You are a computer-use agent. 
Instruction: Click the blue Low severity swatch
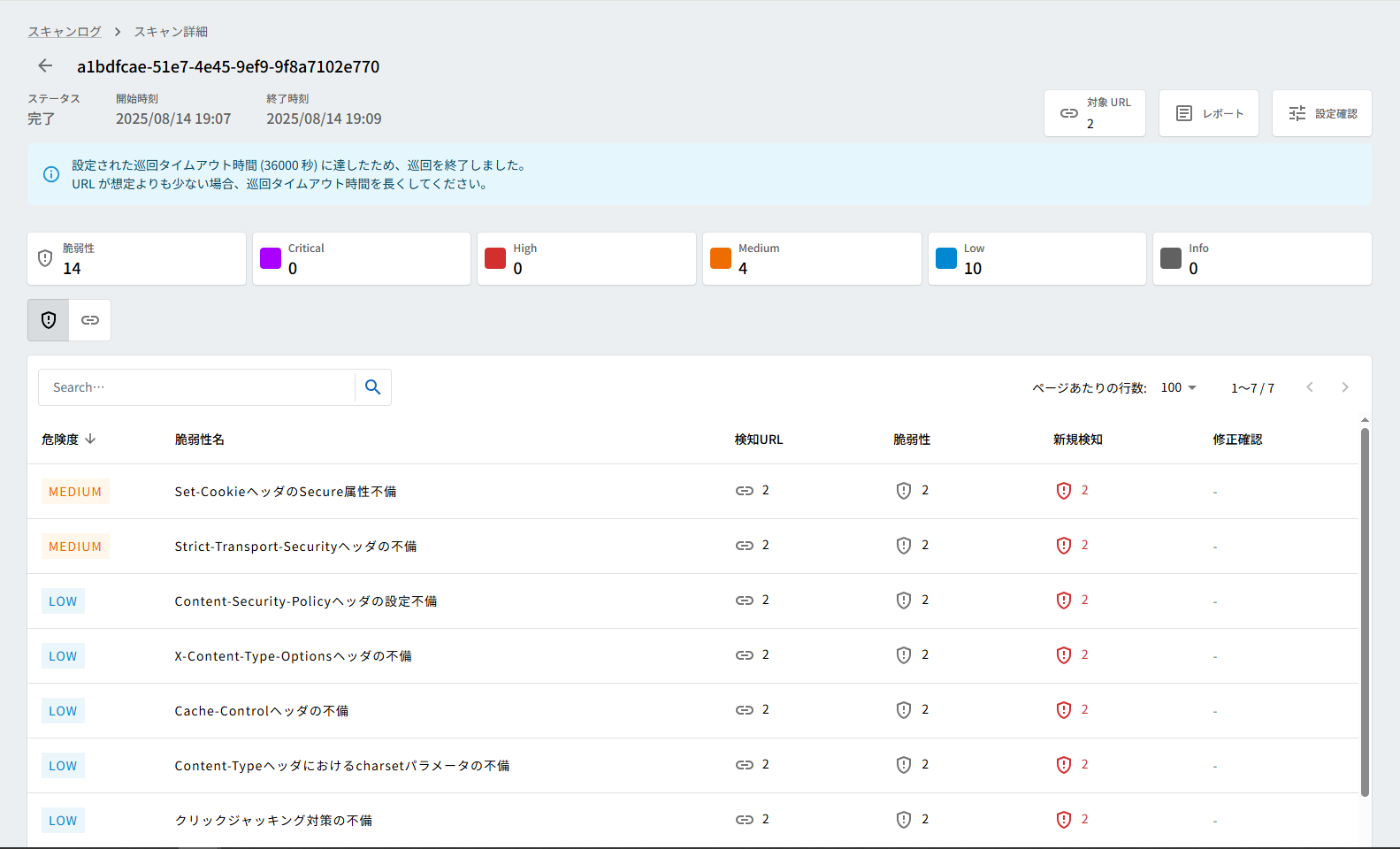pyautogui.click(x=946, y=258)
